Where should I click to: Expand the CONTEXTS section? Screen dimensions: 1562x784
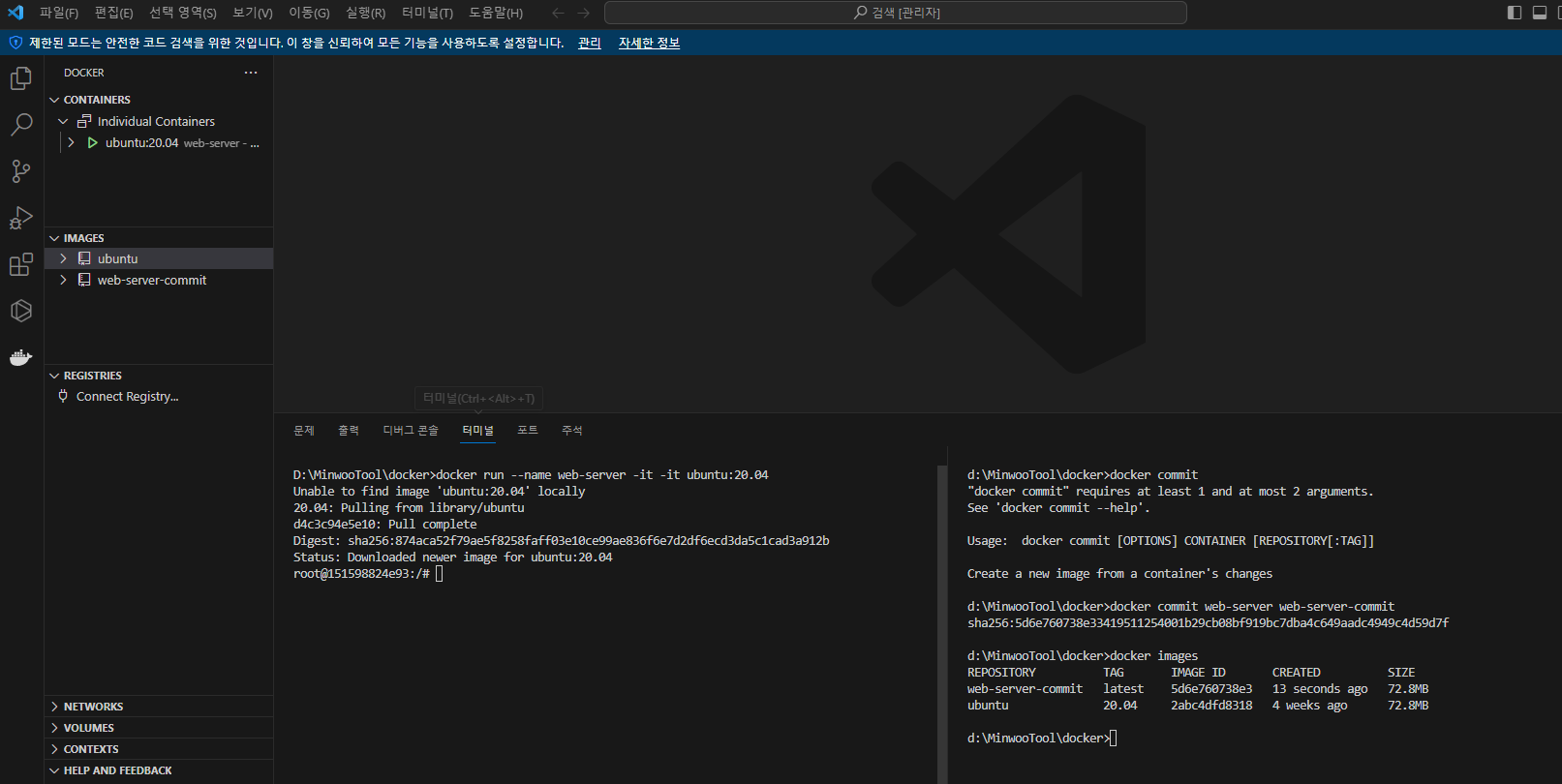coord(54,749)
